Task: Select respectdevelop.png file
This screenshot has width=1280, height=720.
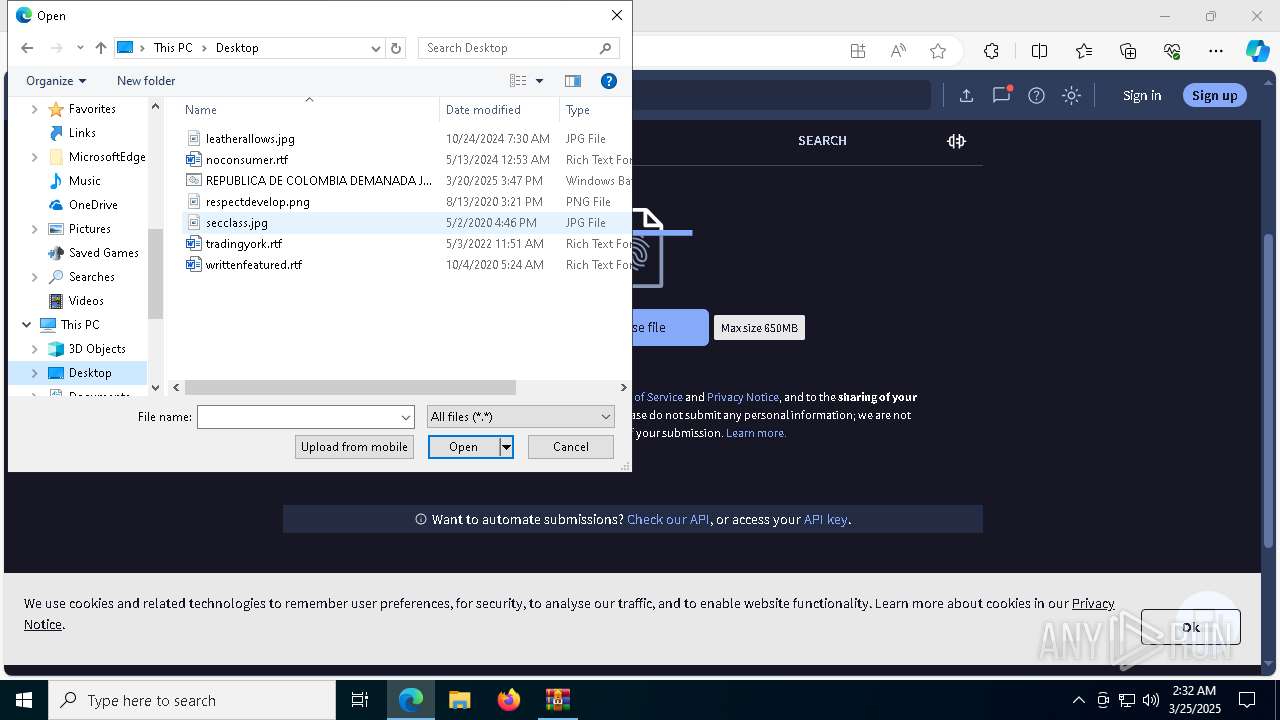Action: coord(257,202)
